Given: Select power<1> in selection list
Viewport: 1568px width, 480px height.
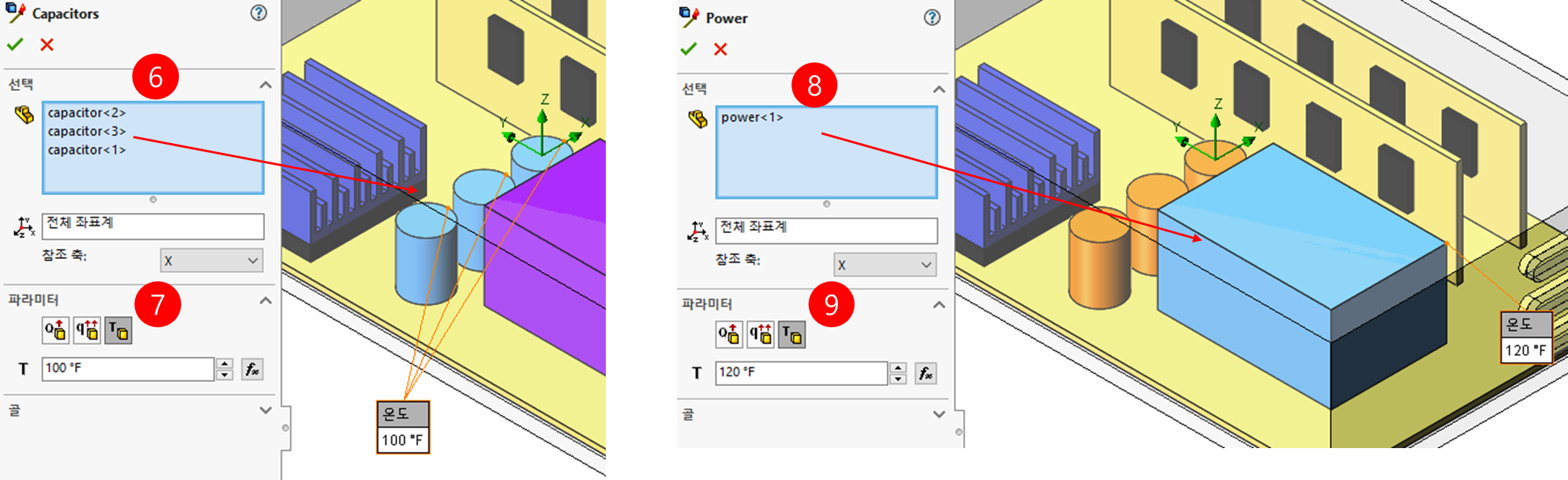Looking at the screenshot, I should pyautogui.click(x=752, y=117).
